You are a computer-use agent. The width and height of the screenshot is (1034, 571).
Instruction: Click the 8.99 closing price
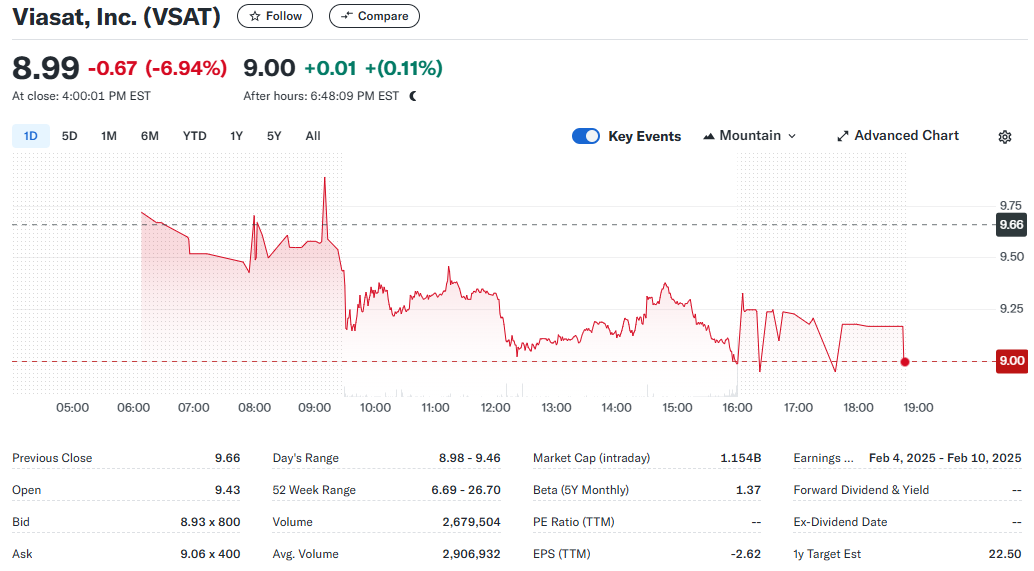[46, 68]
